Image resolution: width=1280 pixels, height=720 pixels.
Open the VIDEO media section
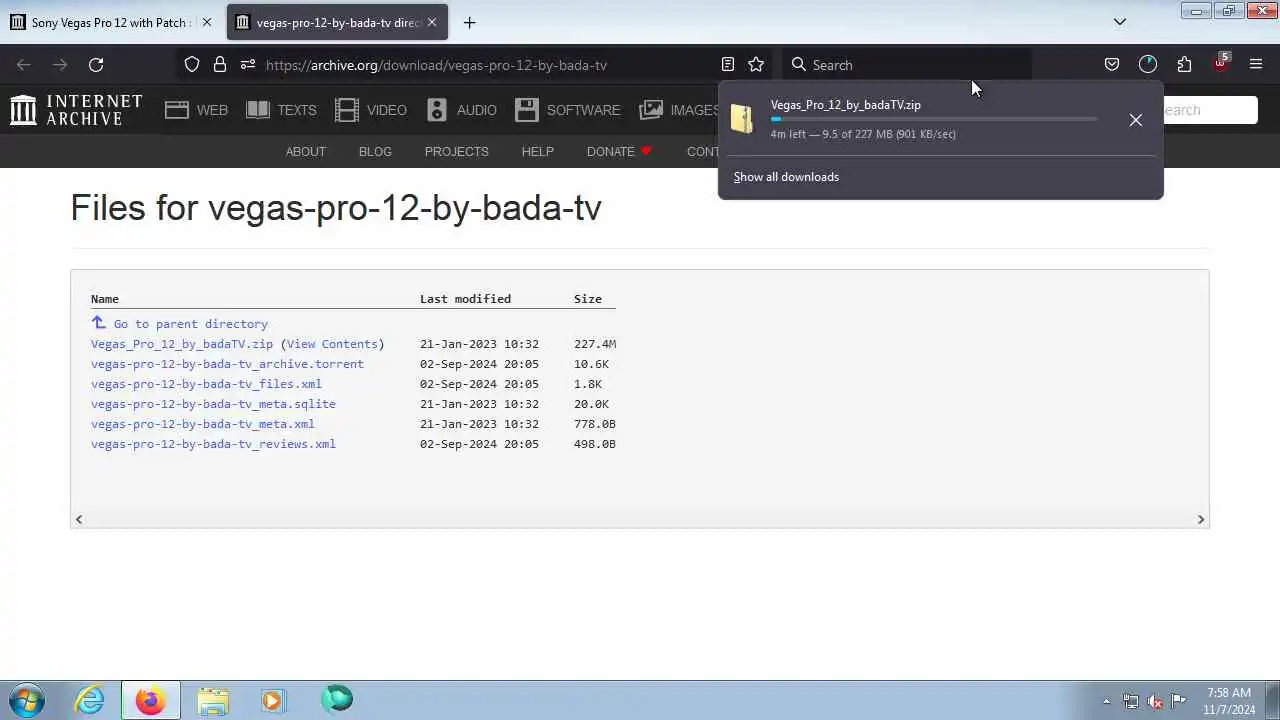[371, 110]
